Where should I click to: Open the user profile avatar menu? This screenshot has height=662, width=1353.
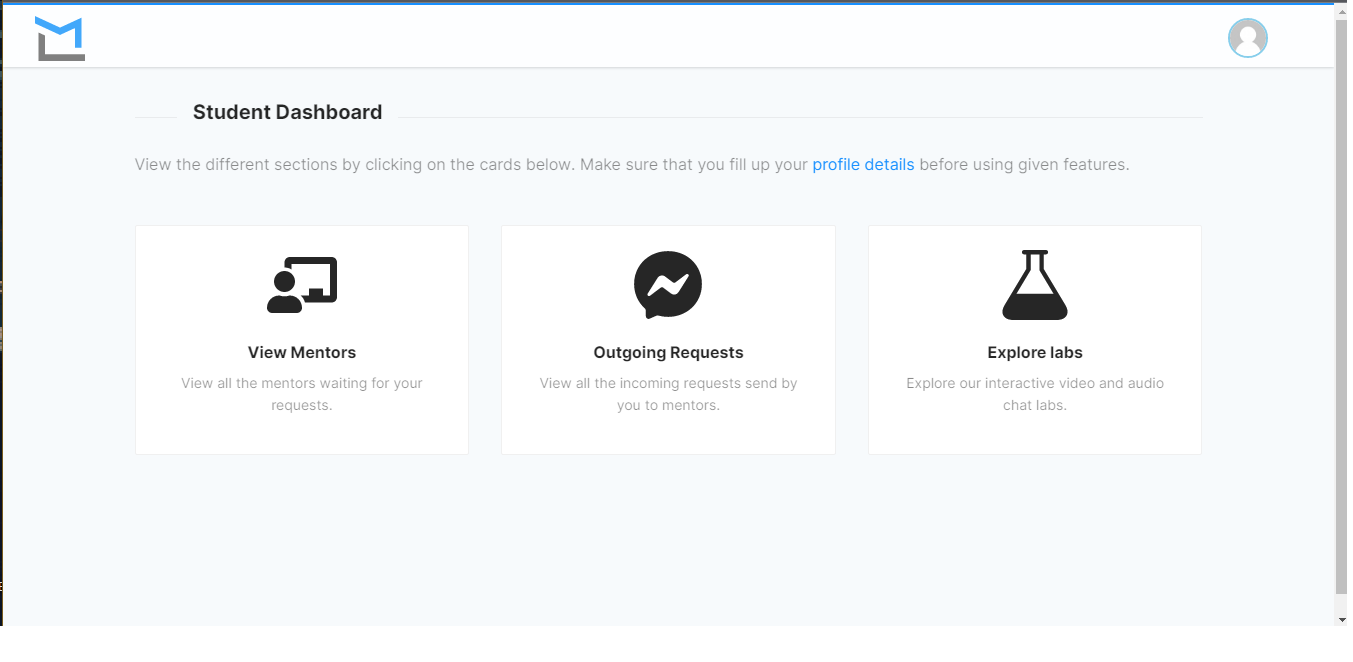[x=1247, y=38]
